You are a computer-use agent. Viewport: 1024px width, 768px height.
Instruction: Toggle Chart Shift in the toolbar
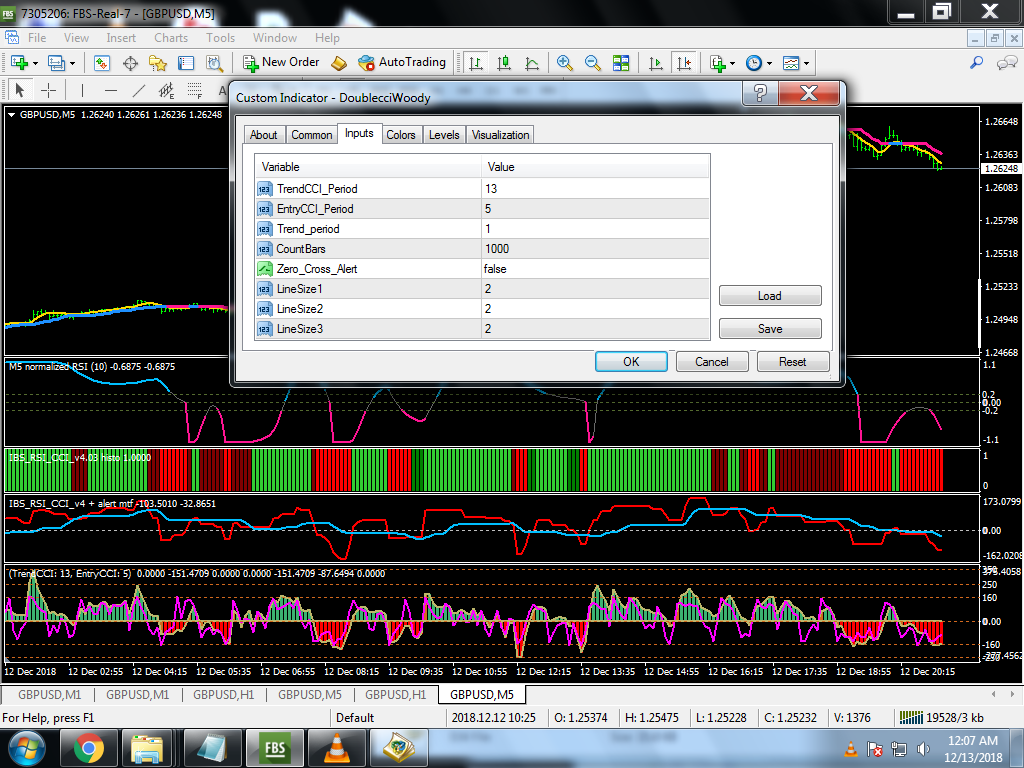[x=684, y=62]
